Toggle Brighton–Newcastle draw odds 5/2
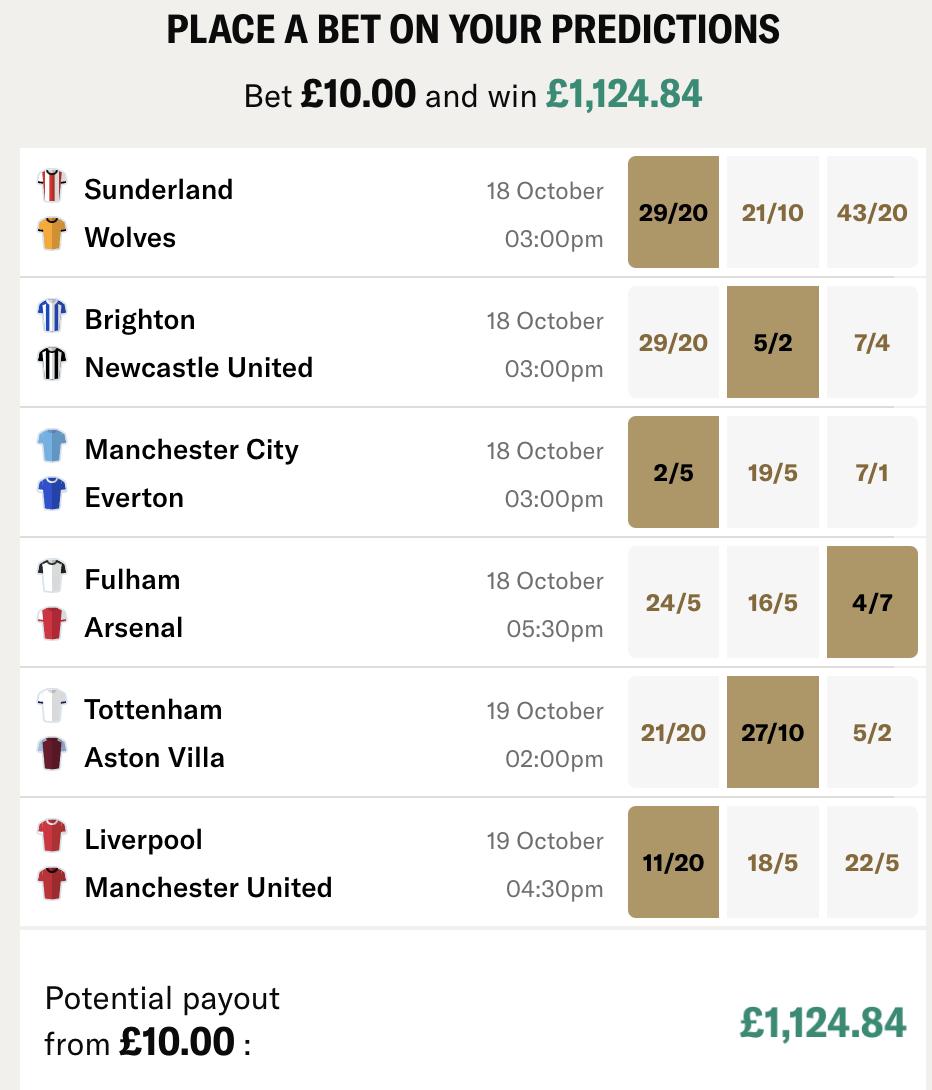Viewport: 932px width, 1090px height. click(773, 342)
